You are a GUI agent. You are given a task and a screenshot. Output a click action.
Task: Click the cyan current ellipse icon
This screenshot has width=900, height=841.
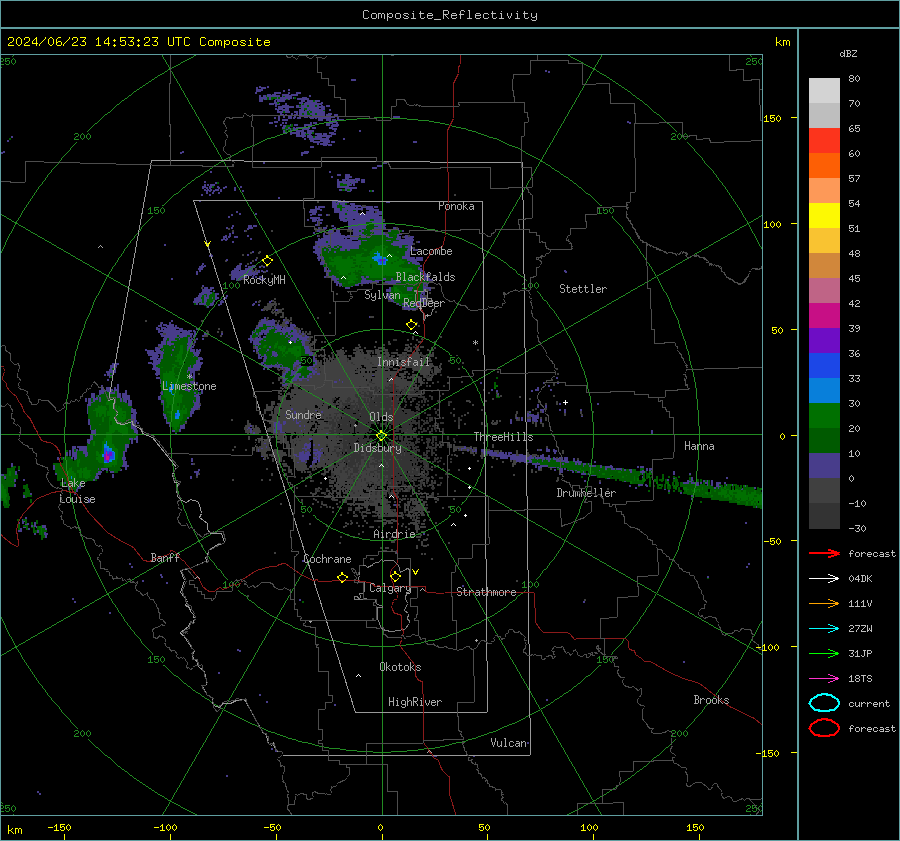point(824,703)
